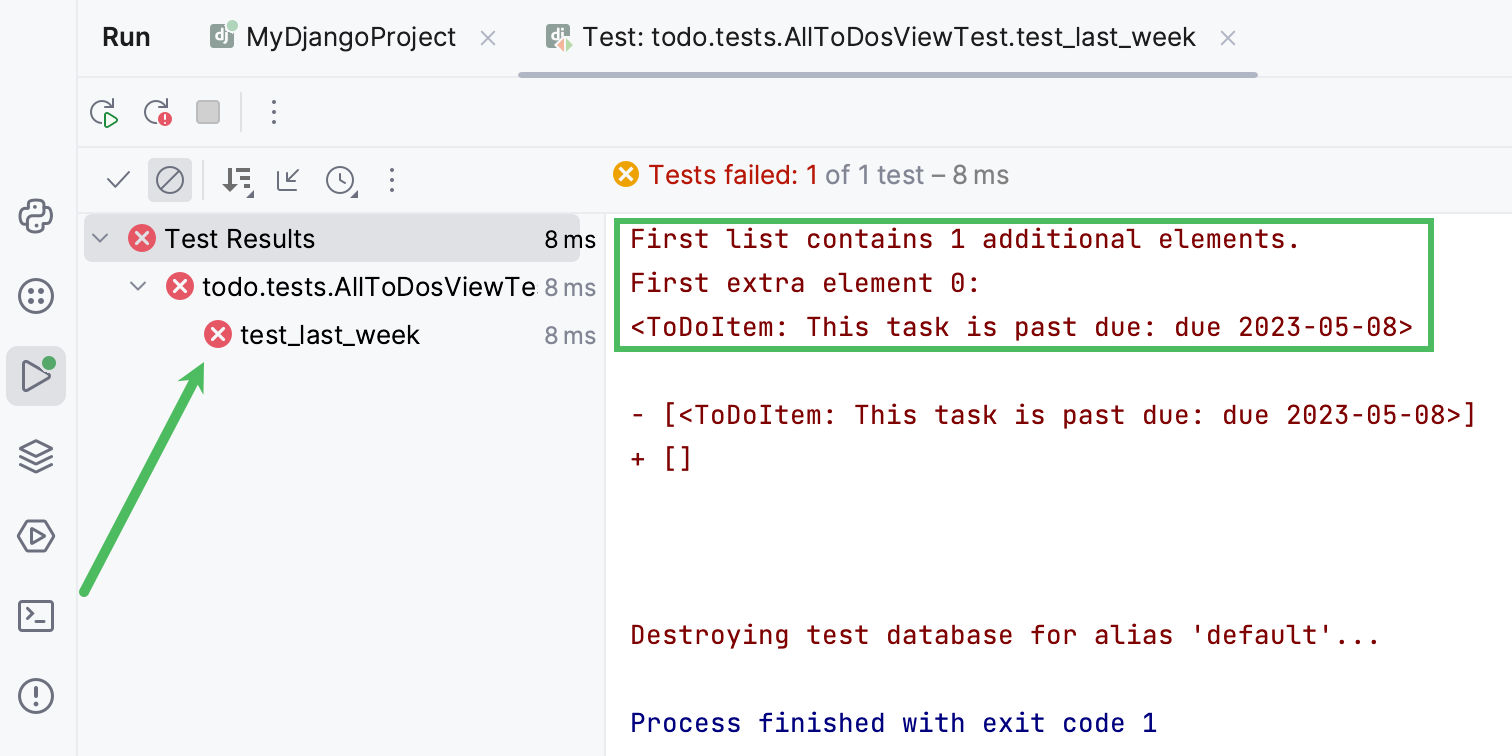Rerun all tests
The width and height of the screenshot is (1512, 756).
(105, 112)
